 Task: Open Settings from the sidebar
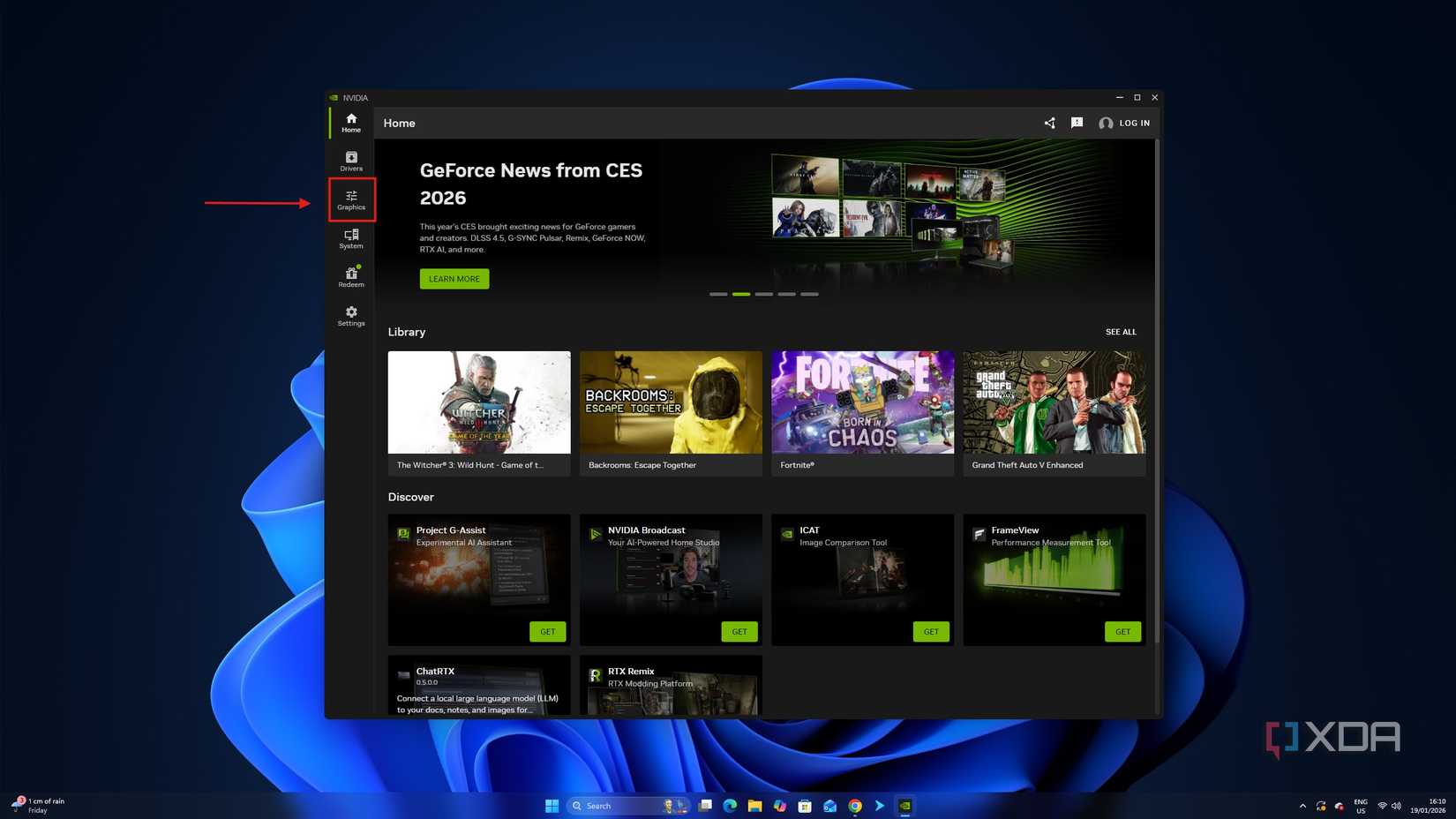(x=350, y=317)
